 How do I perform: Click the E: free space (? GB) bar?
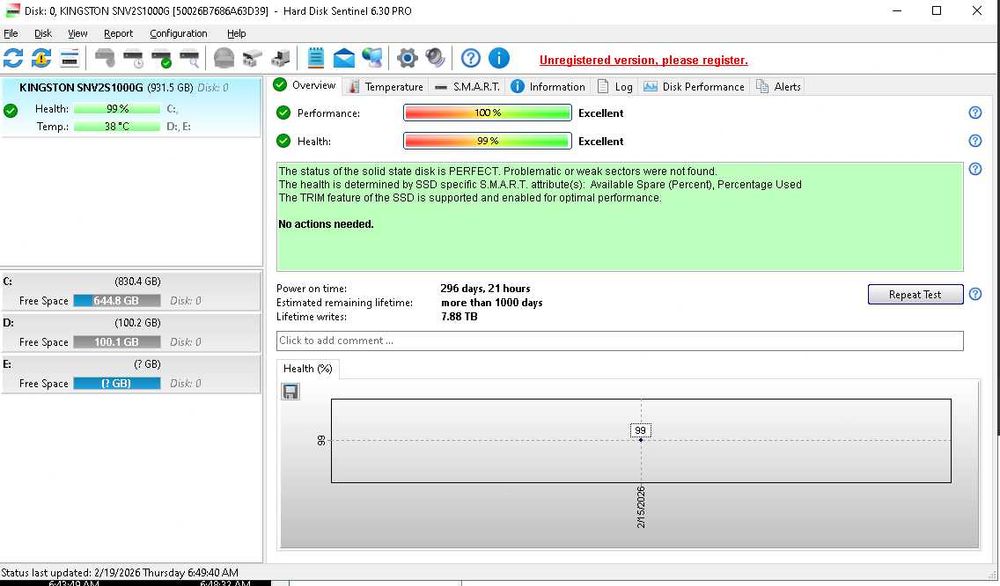click(x=117, y=383)
